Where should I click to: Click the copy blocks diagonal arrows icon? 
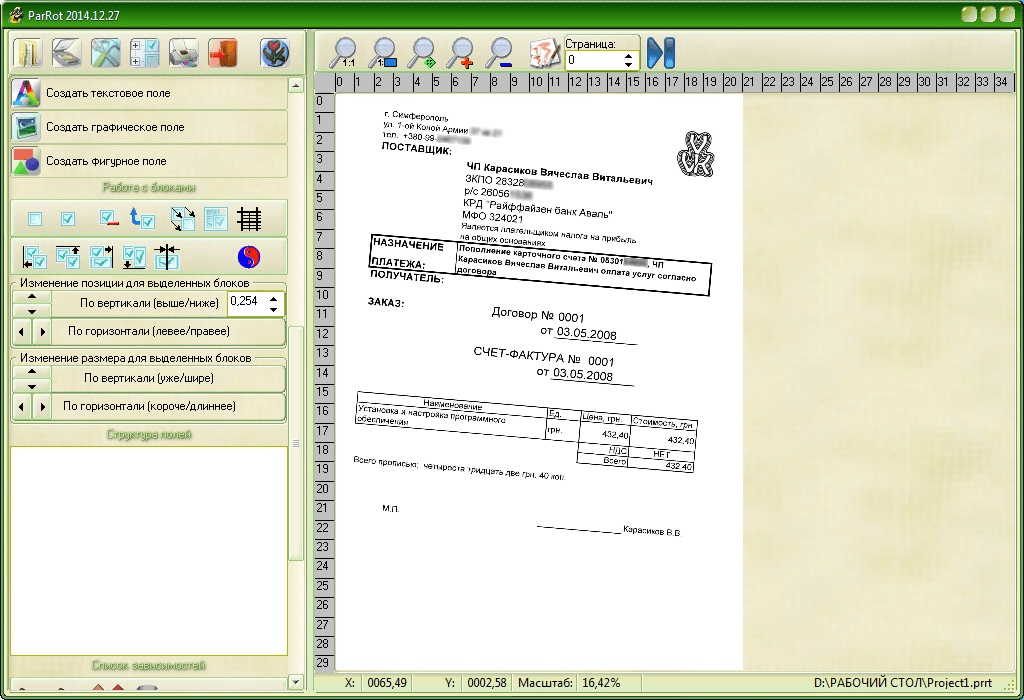tap(183, 219)
